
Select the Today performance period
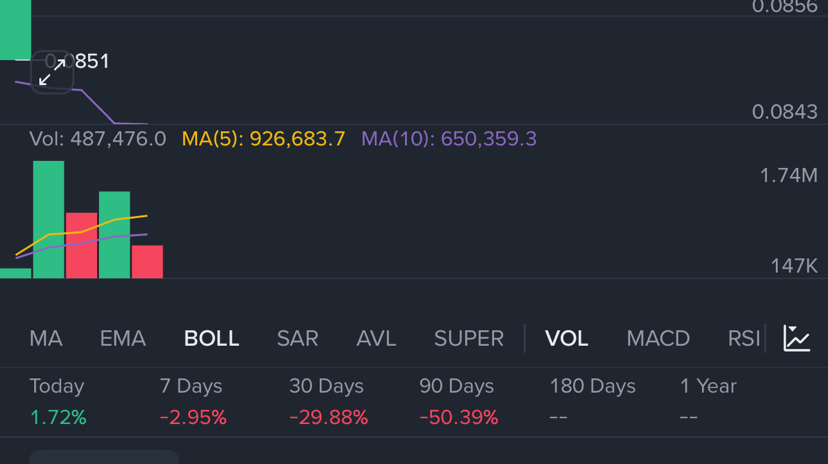pyautogui.click(x=57, y=401)
